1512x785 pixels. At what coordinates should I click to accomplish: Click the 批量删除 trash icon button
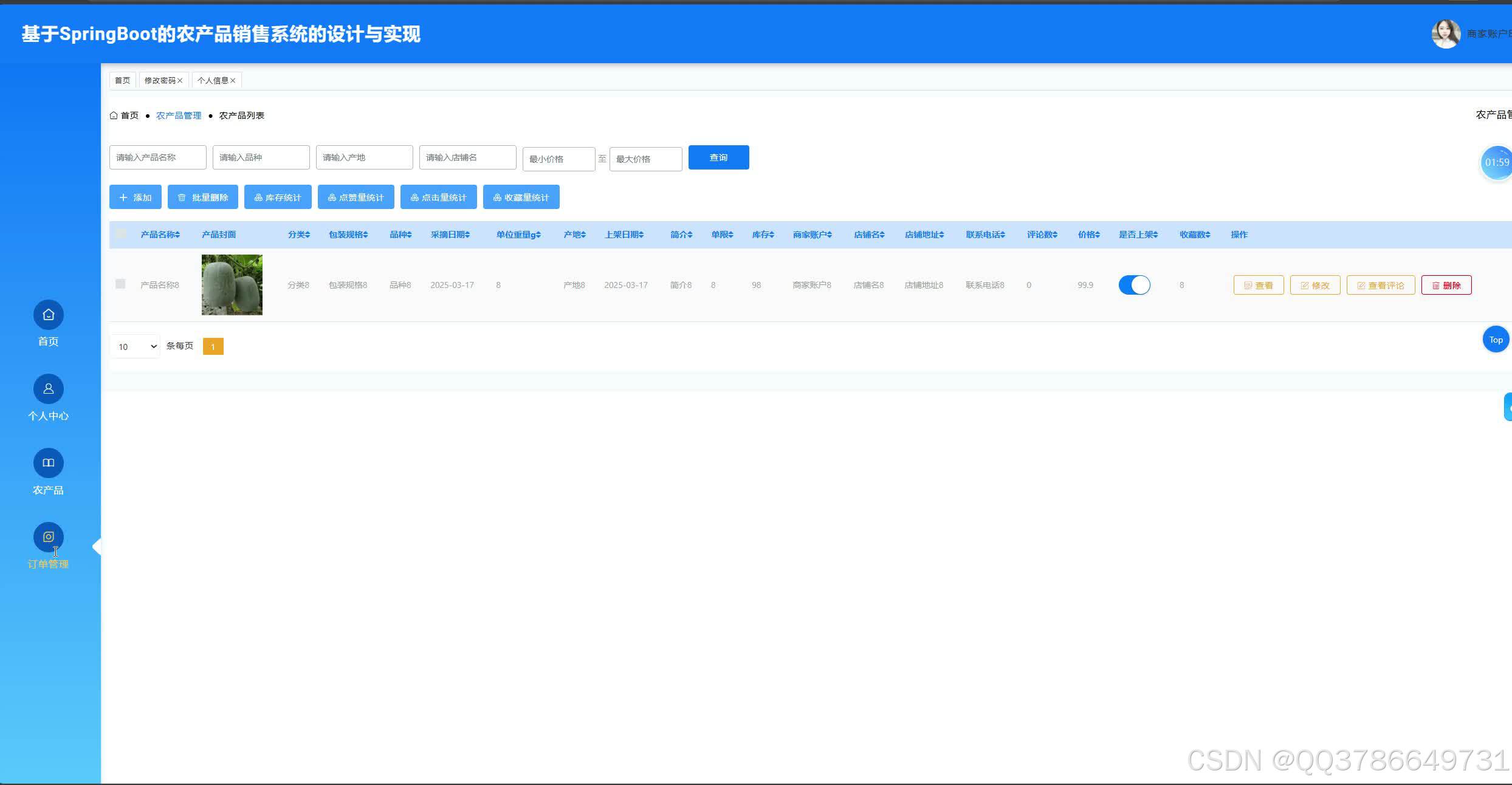coord(202,197)
